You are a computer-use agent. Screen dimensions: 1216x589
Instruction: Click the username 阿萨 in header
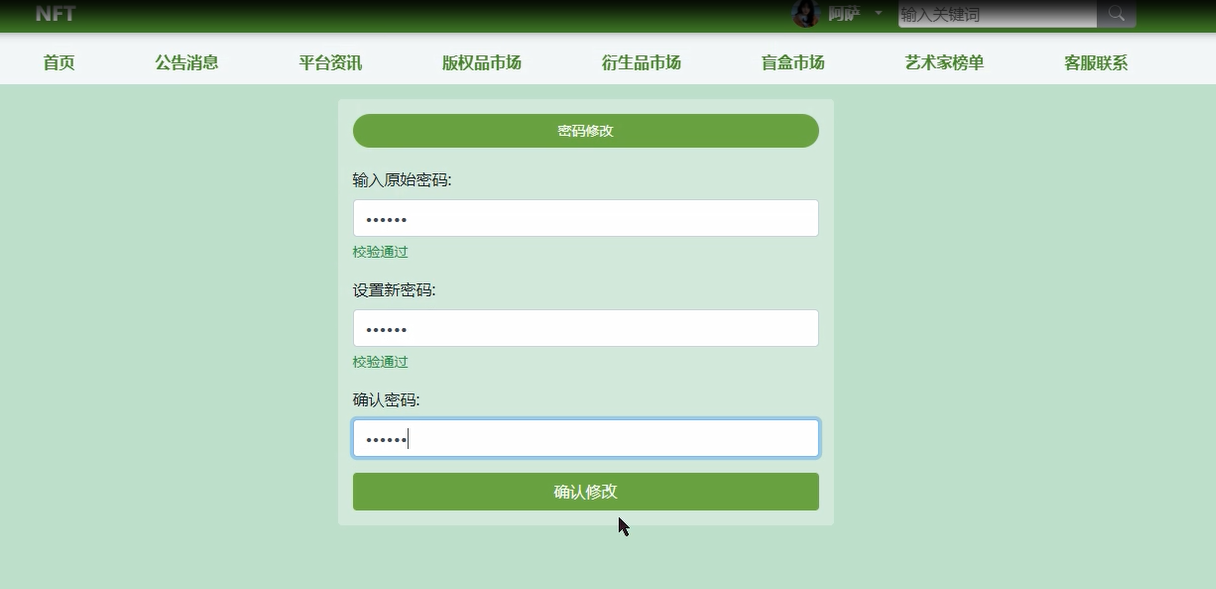[x=844, y=14]
